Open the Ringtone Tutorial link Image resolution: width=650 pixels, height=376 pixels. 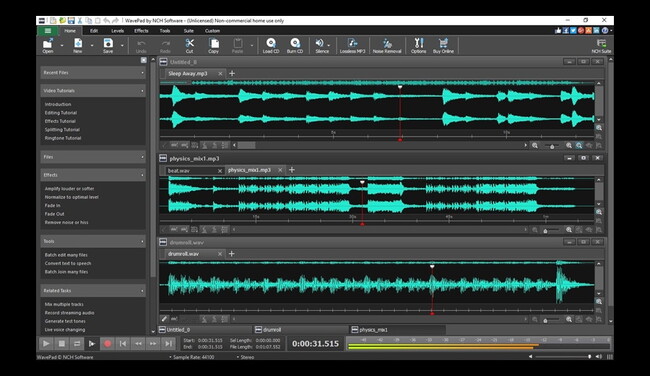63,138
